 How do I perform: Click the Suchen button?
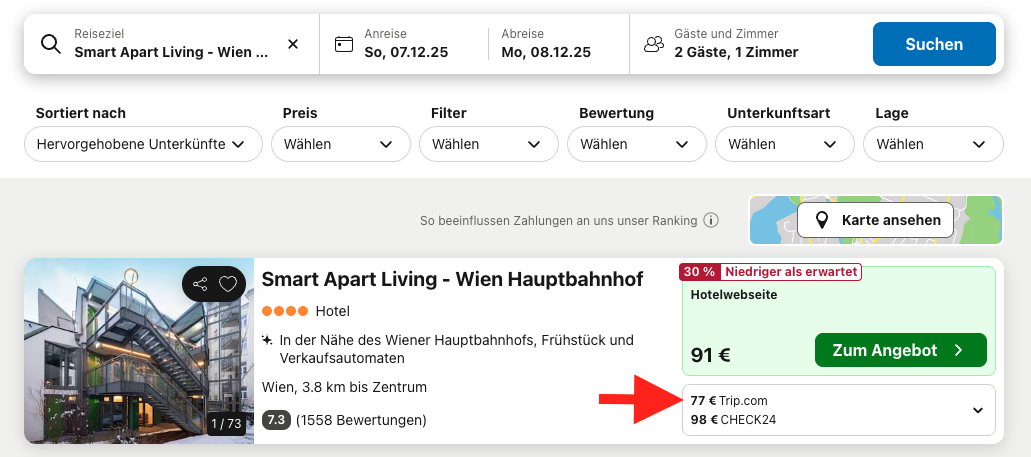point(934,44)
